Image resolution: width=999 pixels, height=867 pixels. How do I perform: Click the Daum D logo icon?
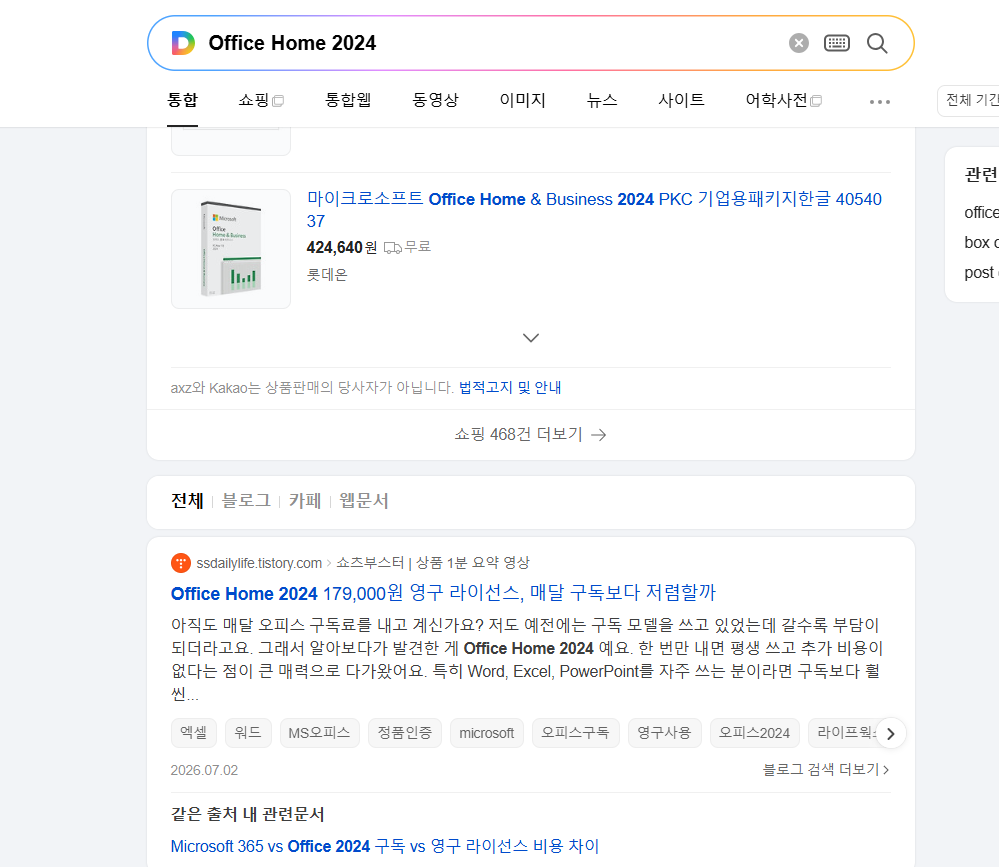click(183, 43)
